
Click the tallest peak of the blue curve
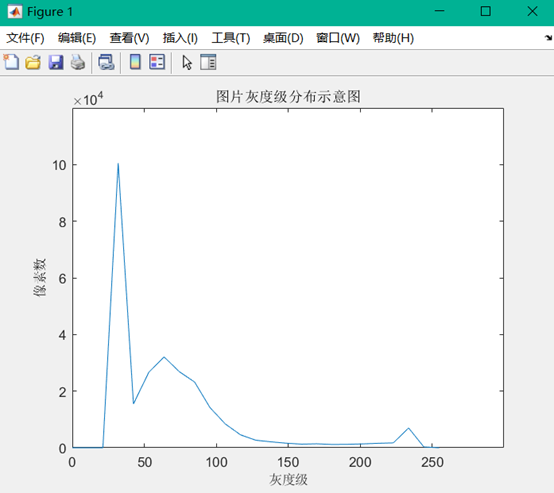pos(118,164)
